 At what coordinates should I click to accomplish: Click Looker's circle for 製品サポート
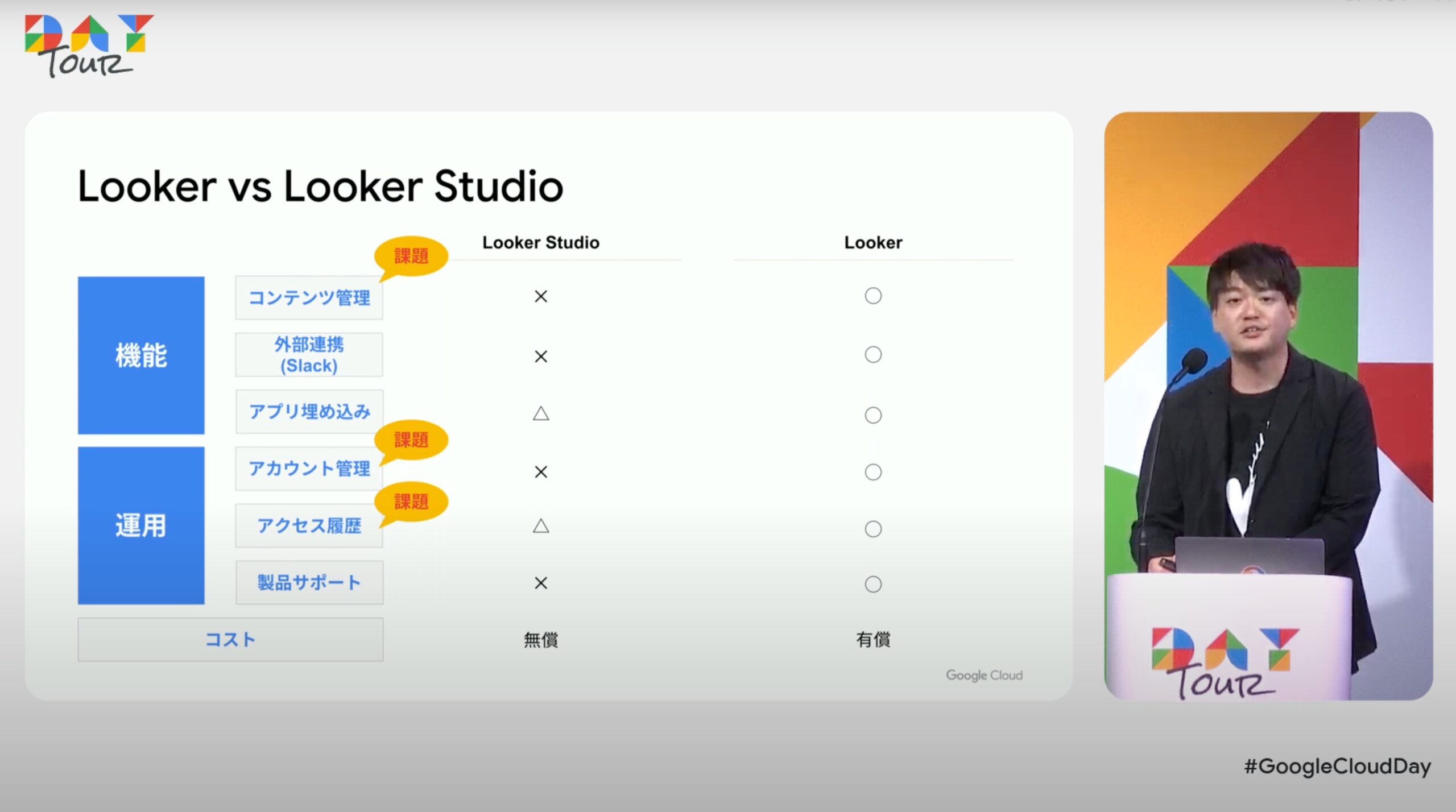click(872, 584)
